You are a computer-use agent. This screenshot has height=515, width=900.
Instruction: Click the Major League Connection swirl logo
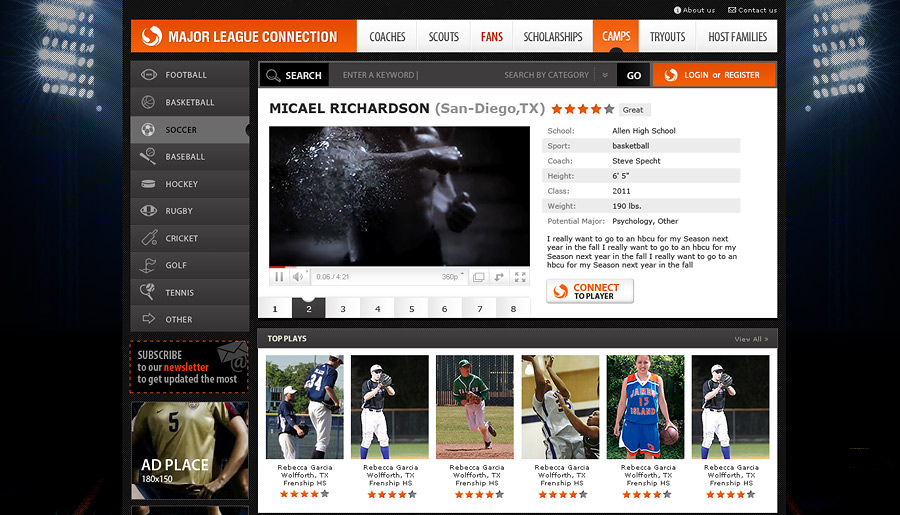click(x=152, y=36)
